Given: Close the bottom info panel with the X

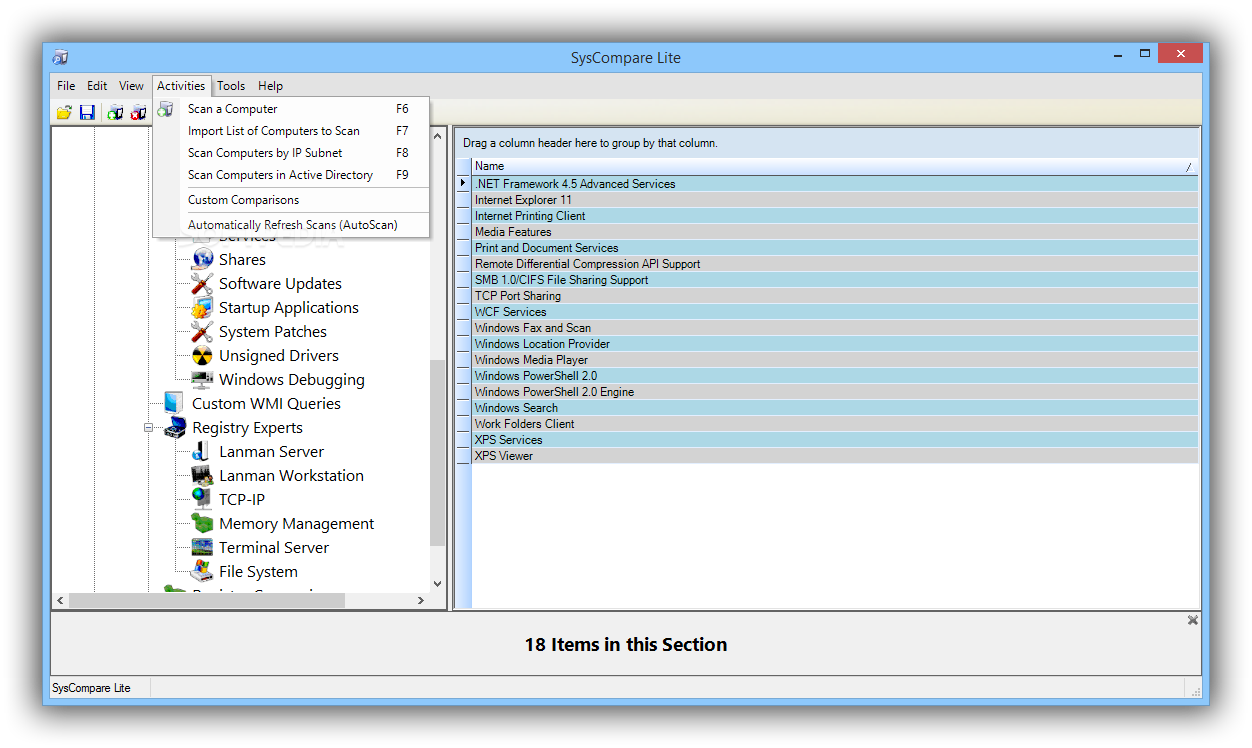Looking at the screenshot, I should (x=1192, y=620).
